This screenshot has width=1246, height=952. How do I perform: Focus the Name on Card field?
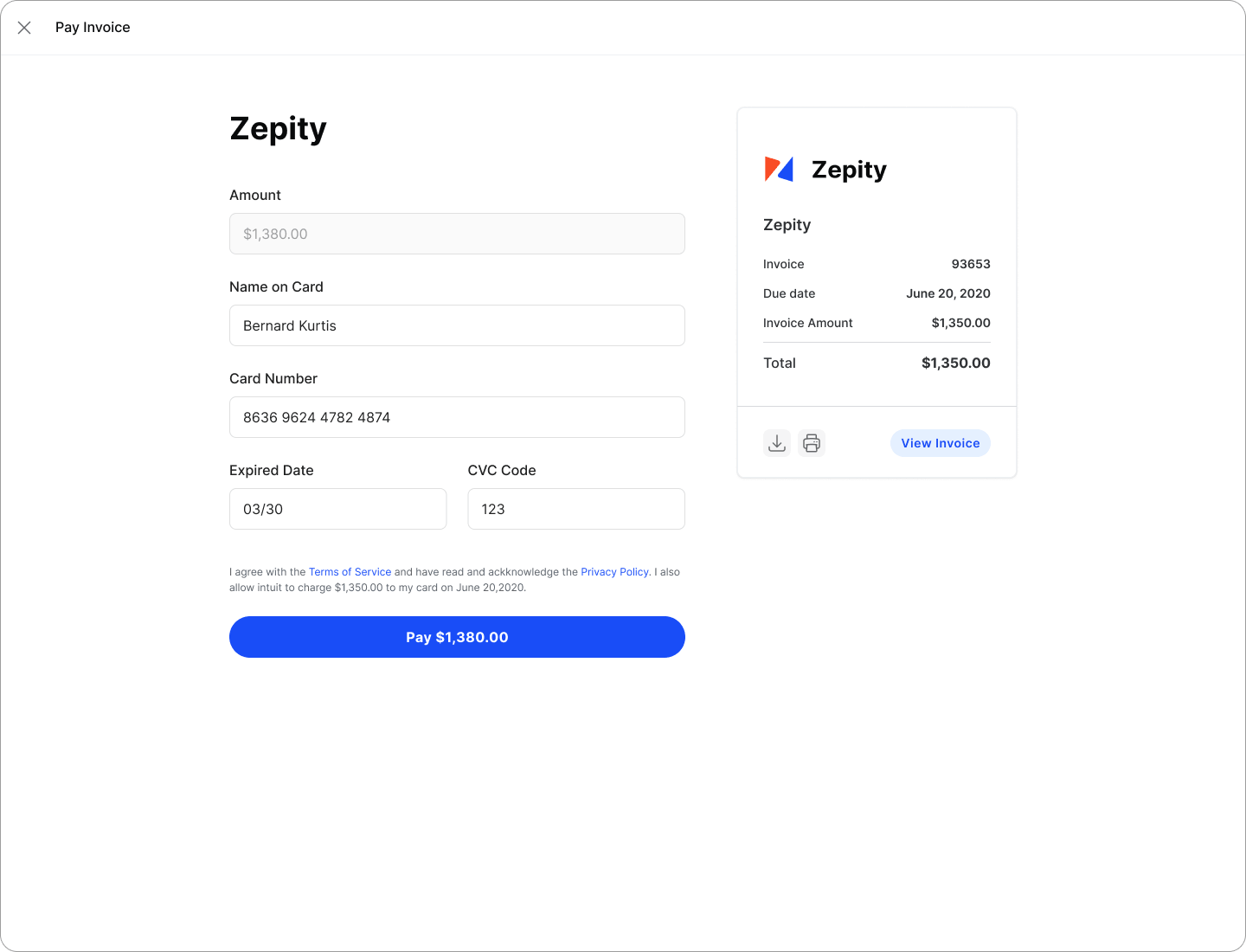(x=457, y=325)
